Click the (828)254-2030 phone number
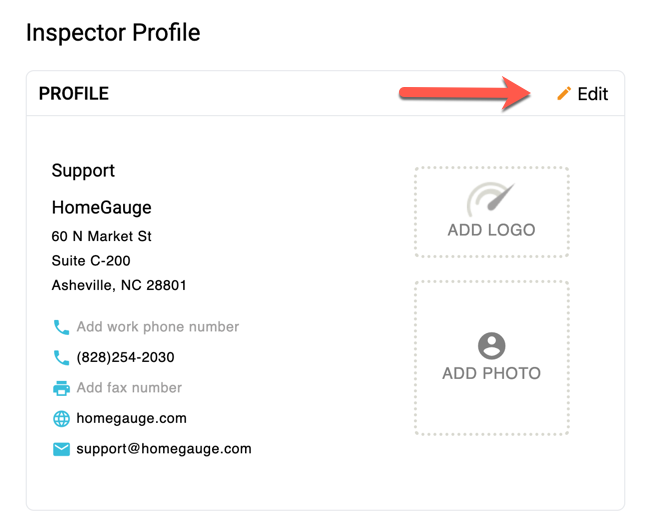 tap(125, 357)
